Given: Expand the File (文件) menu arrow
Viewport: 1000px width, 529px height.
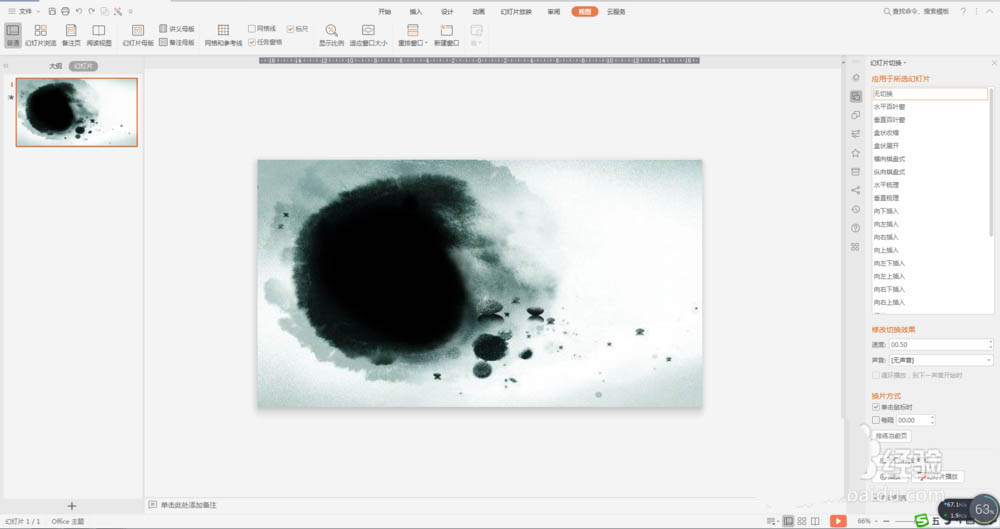Looking at the screenshot, I should (38, 11).
